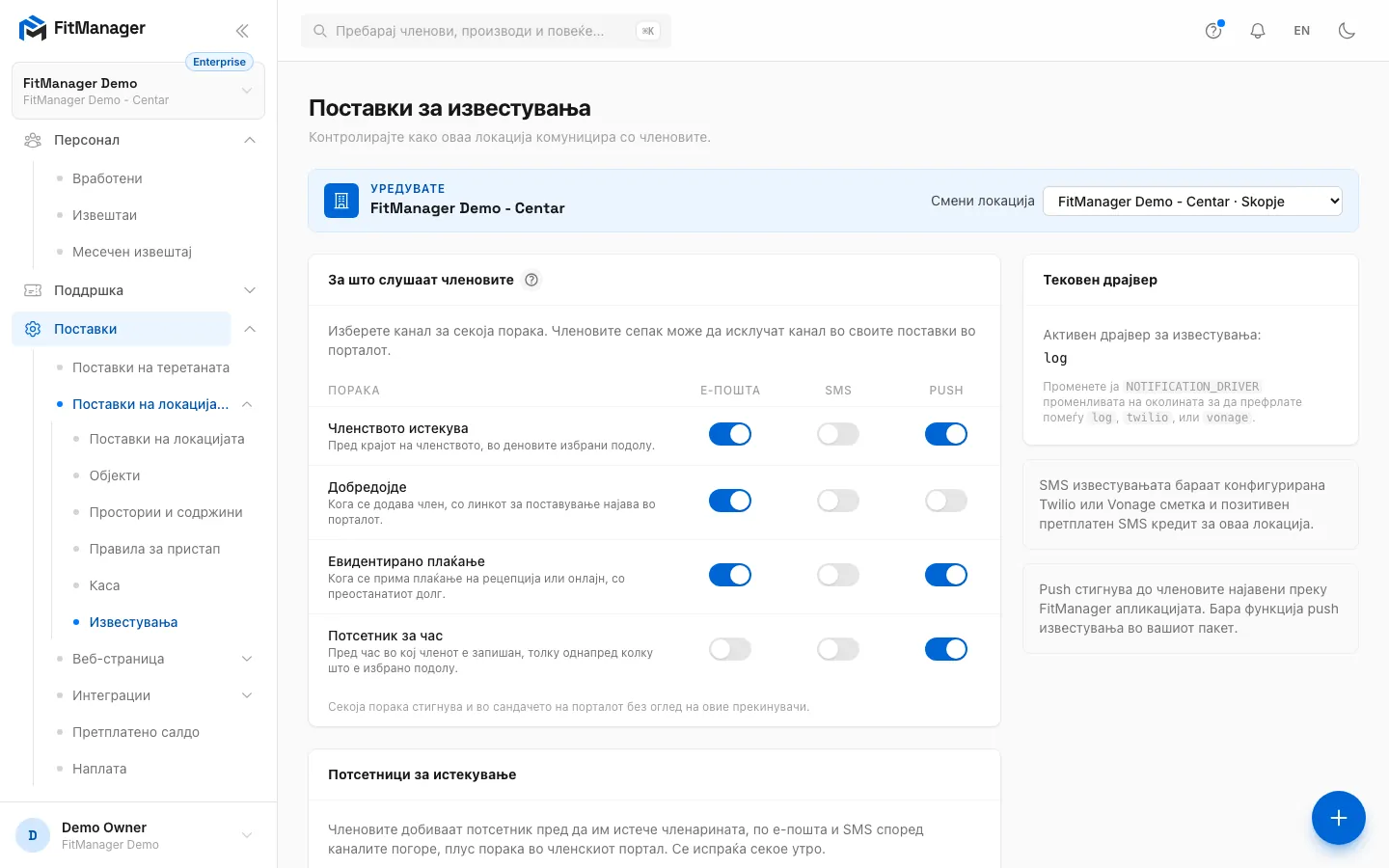This screenshot has width=1389, height=868.
Task: Click the FitManager logo icon
Action: 33,29
